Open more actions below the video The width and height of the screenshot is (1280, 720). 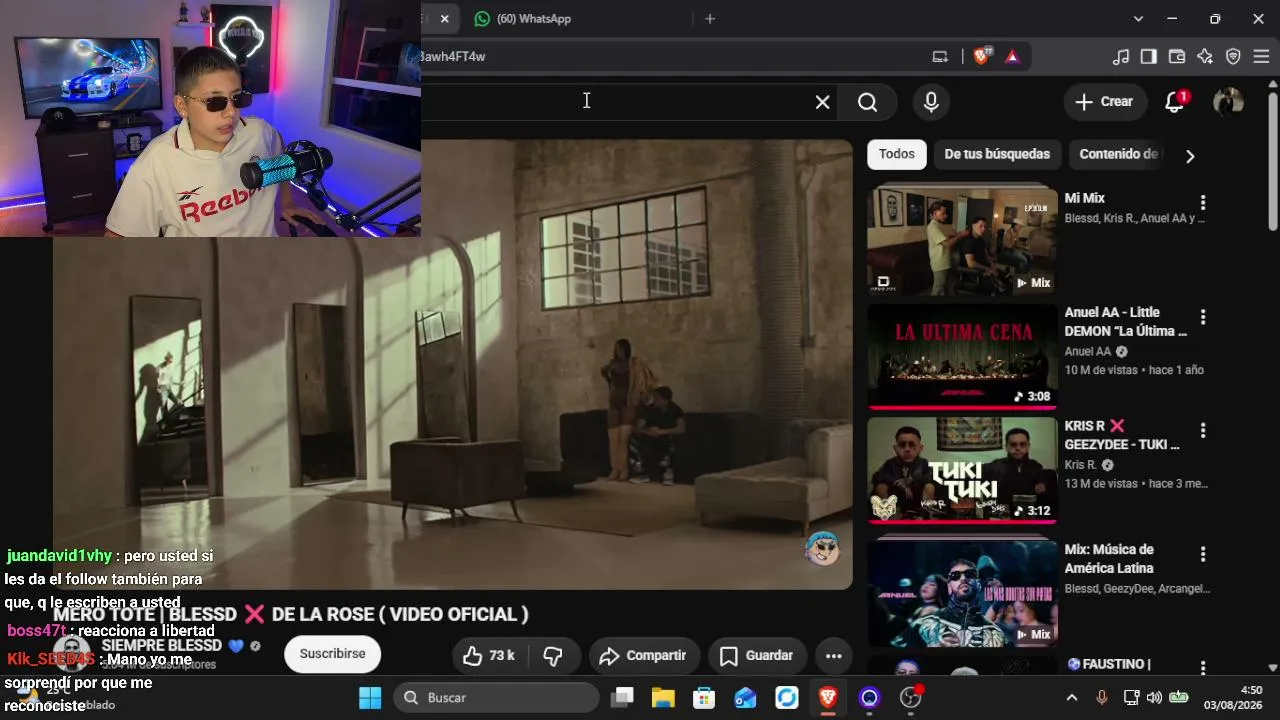833,656
